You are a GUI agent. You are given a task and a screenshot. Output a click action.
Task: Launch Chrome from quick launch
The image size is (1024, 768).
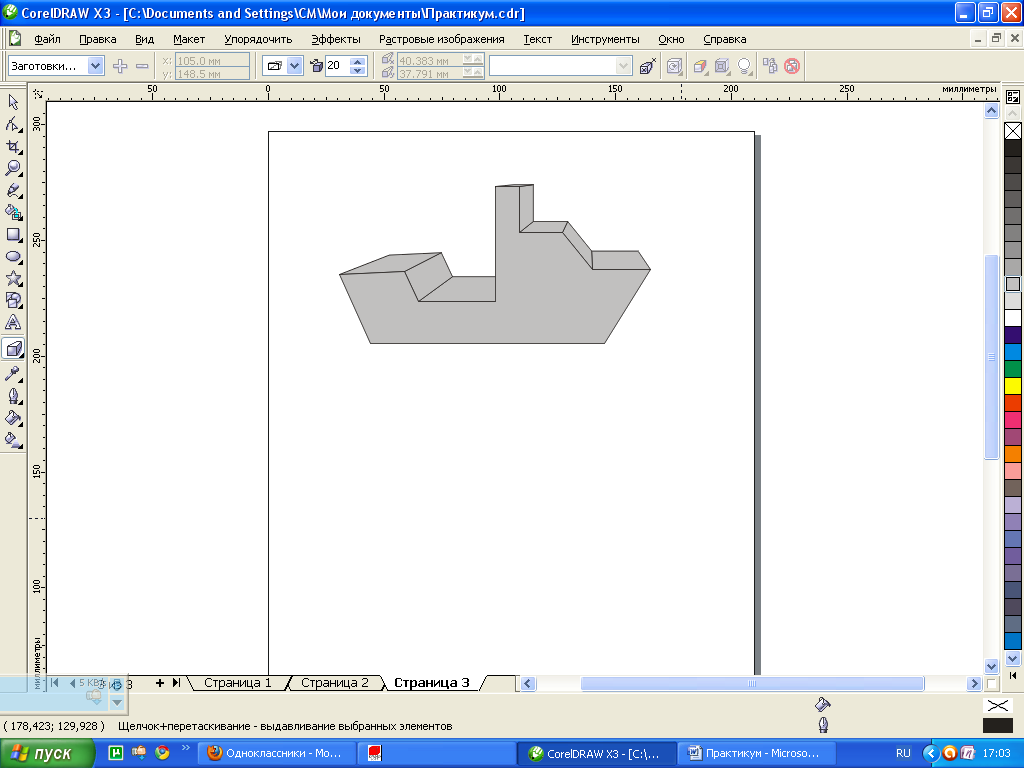coord(163,753)
